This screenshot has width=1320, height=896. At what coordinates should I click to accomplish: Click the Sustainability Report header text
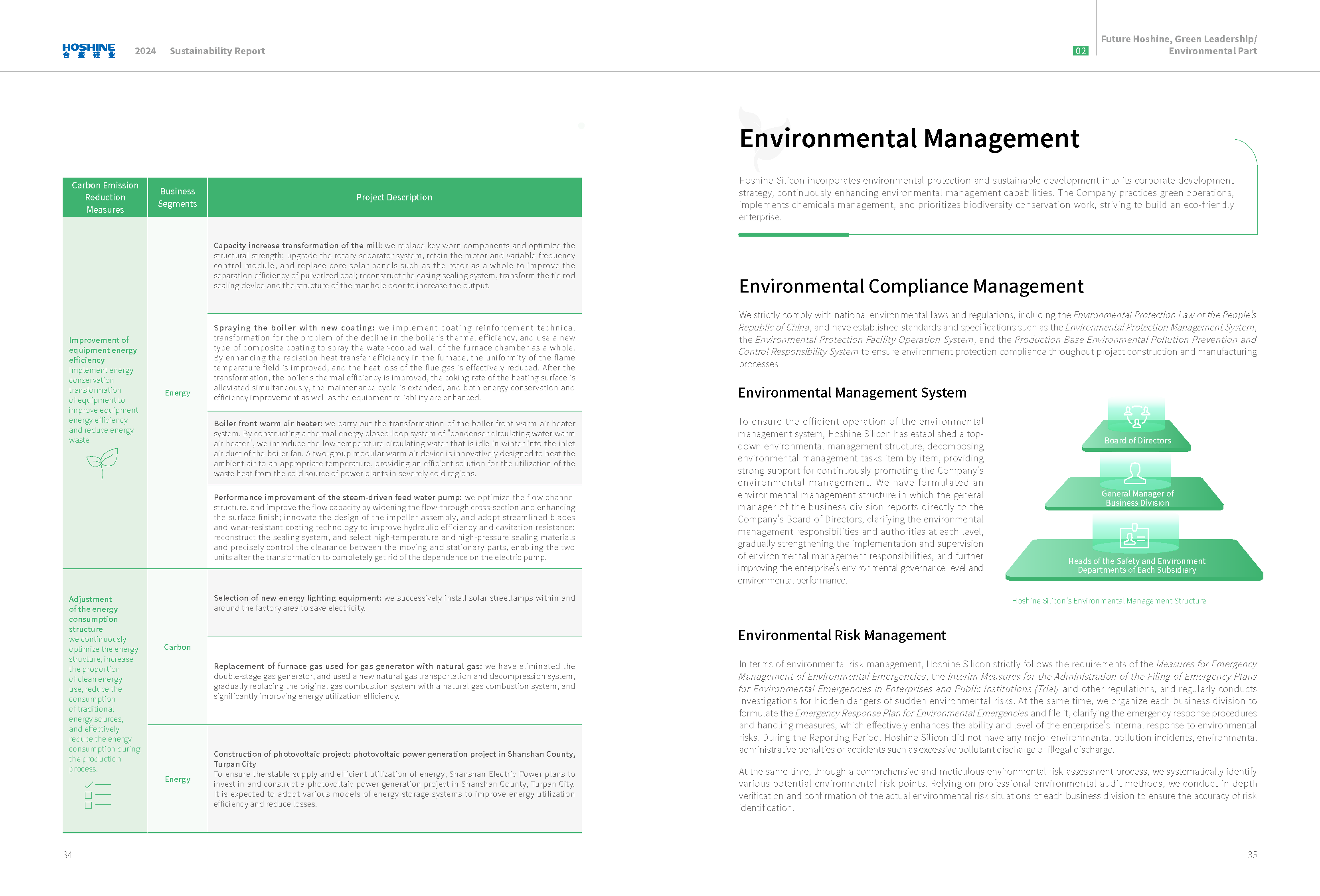point(217,51)
